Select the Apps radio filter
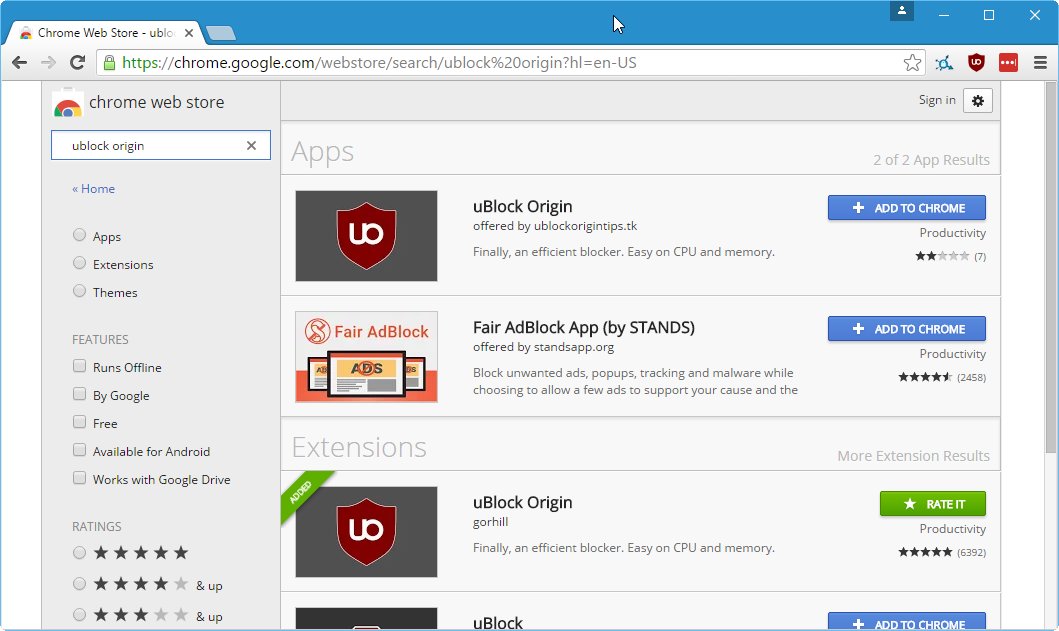Viewport: 1059px width, 631px height. pyautogui.click(x=79, y=235)
